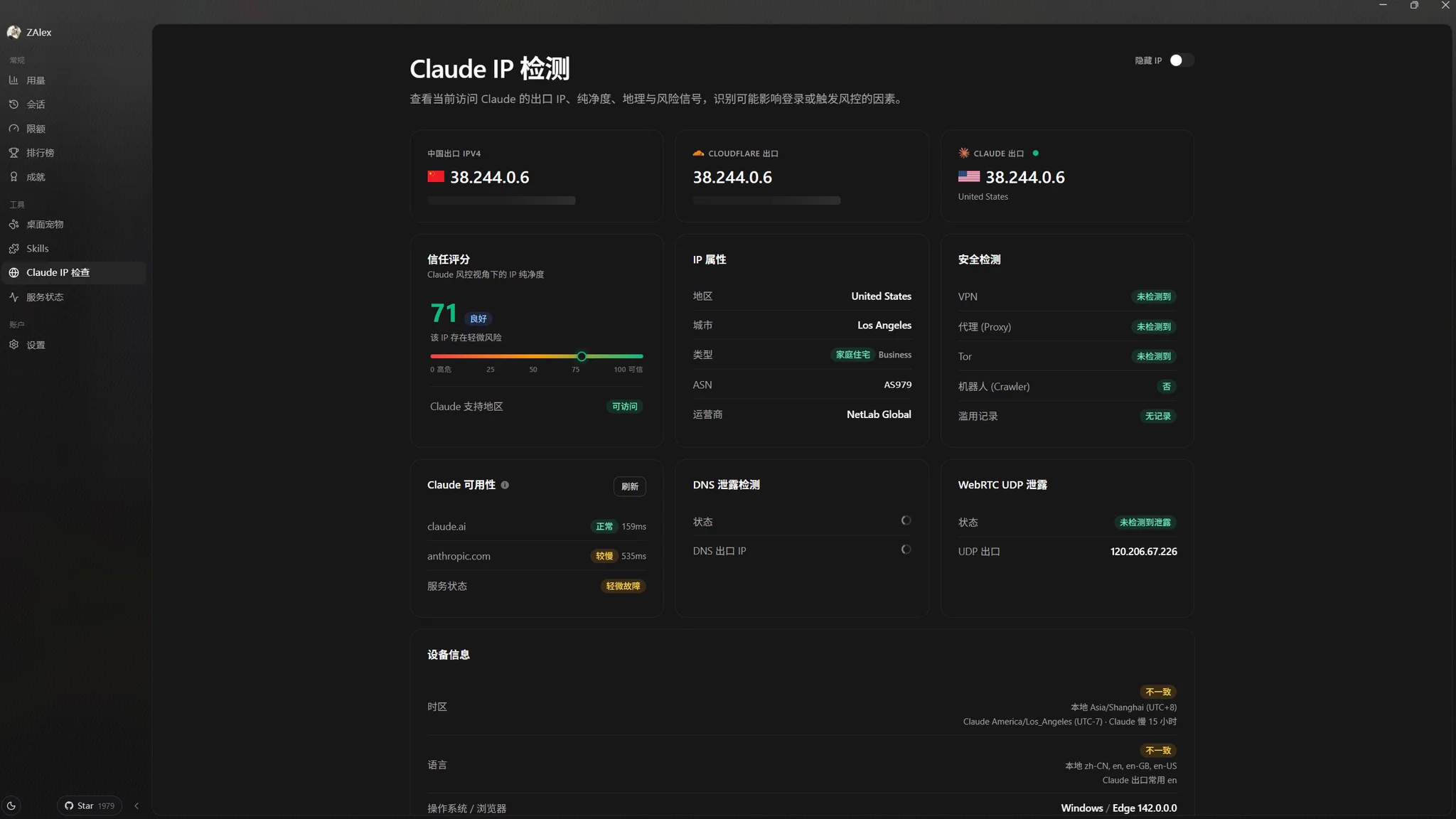Viewport: 1456px width, 819px height.
Task: Click the AS979 ASN value
Action: pos(897,385)
